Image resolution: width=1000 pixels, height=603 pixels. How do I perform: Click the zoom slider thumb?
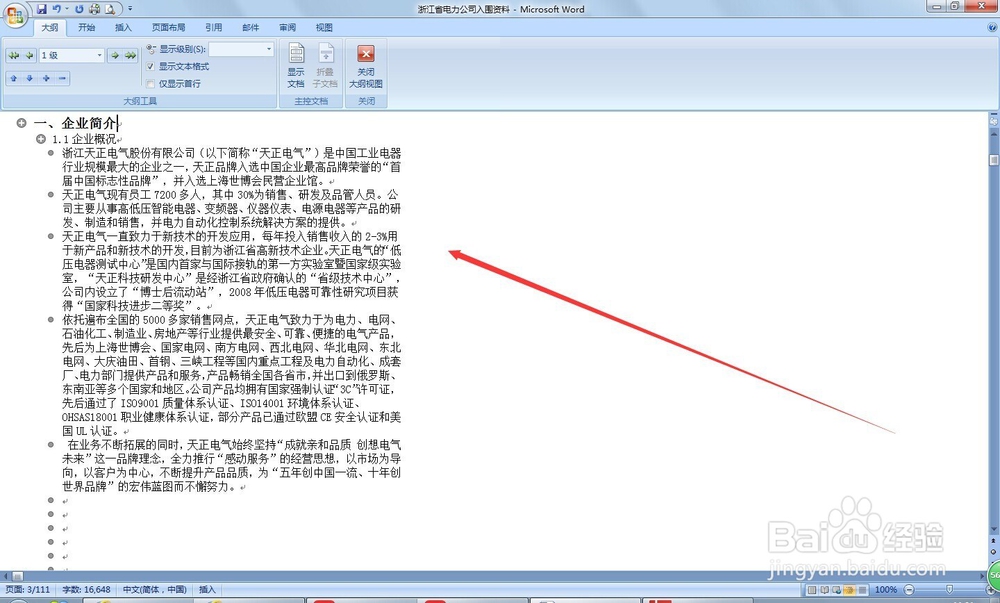(950, 590)
